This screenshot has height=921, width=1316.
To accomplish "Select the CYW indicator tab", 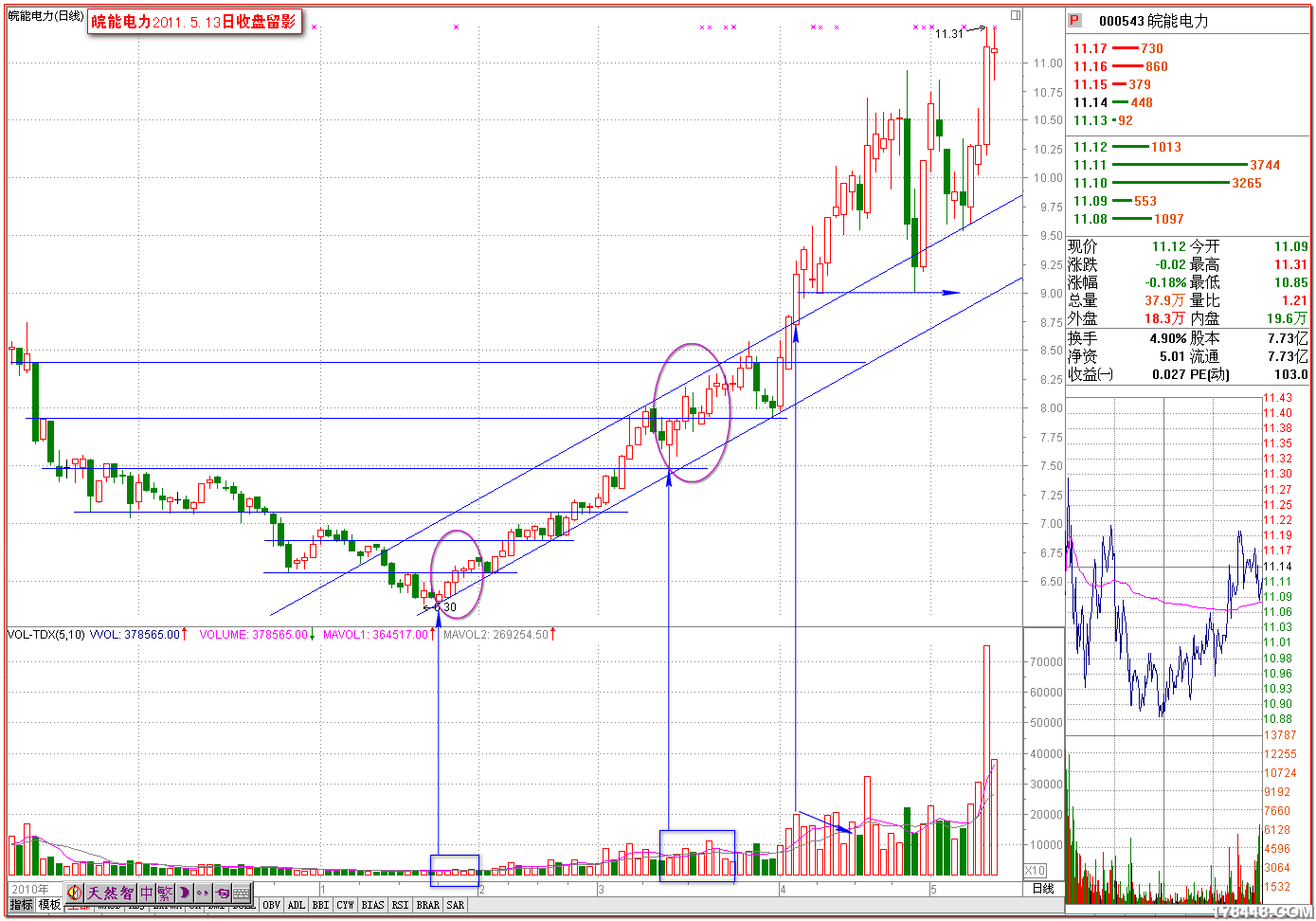I will coord(346,905).
